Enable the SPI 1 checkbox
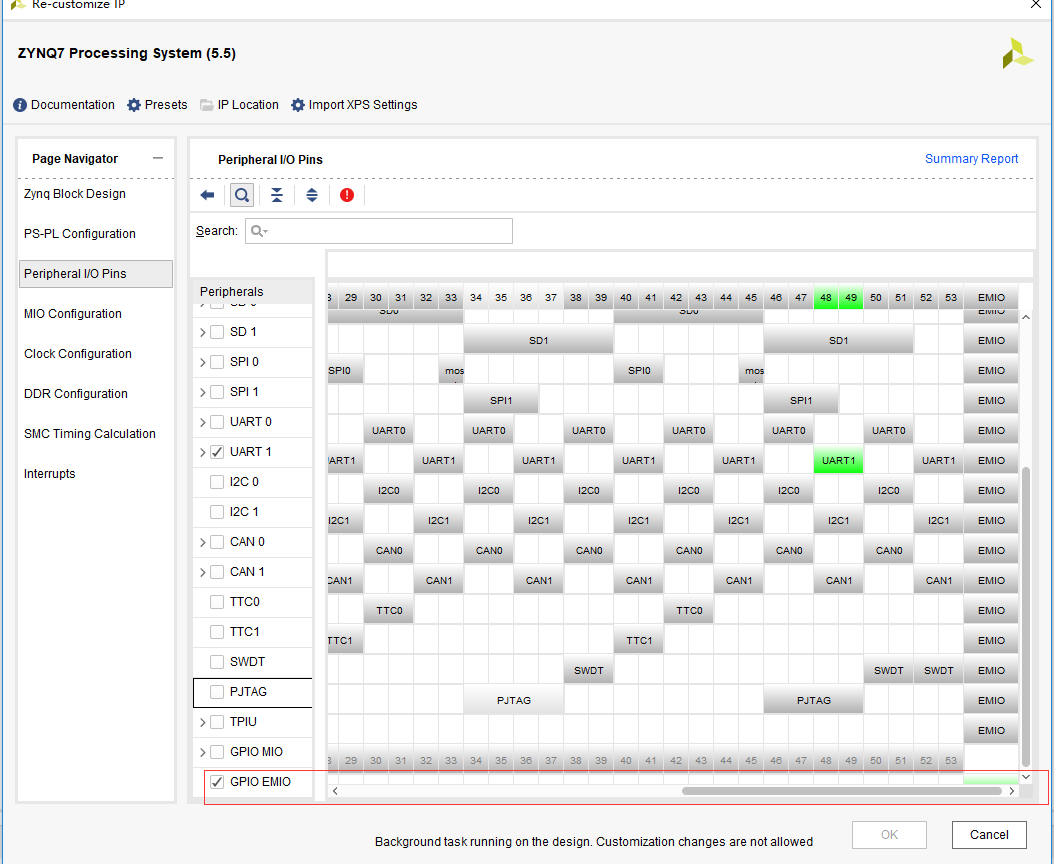 coord(216,392)
